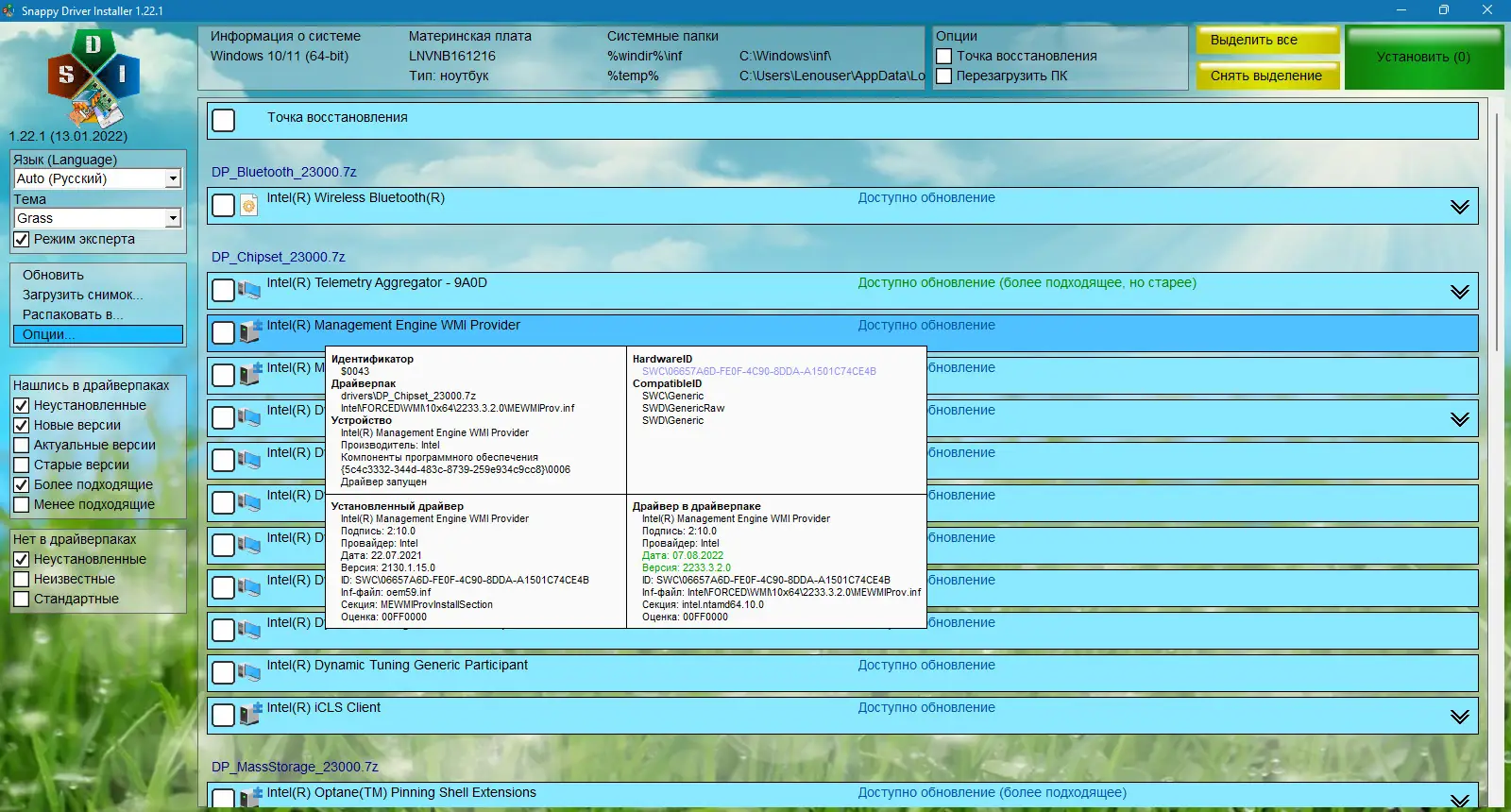Click the tooltip HardwareID SWC\06657A6D value
The image size is (1511, 812).
[x=759, y=371]
